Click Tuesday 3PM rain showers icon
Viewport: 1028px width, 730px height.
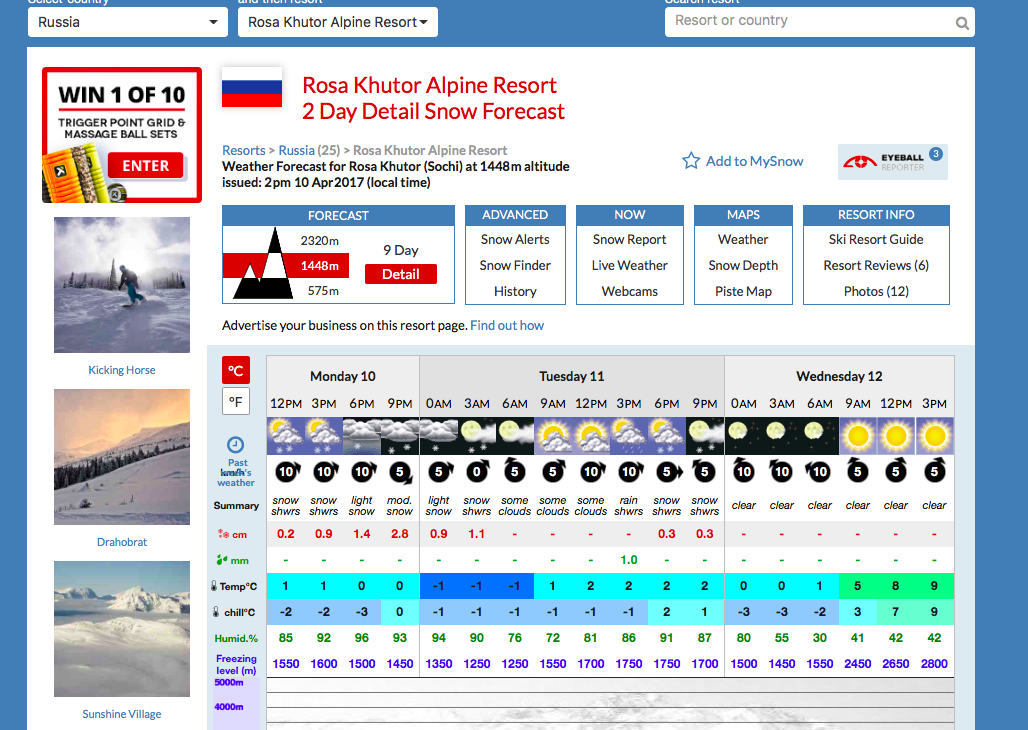coord(629,436)
